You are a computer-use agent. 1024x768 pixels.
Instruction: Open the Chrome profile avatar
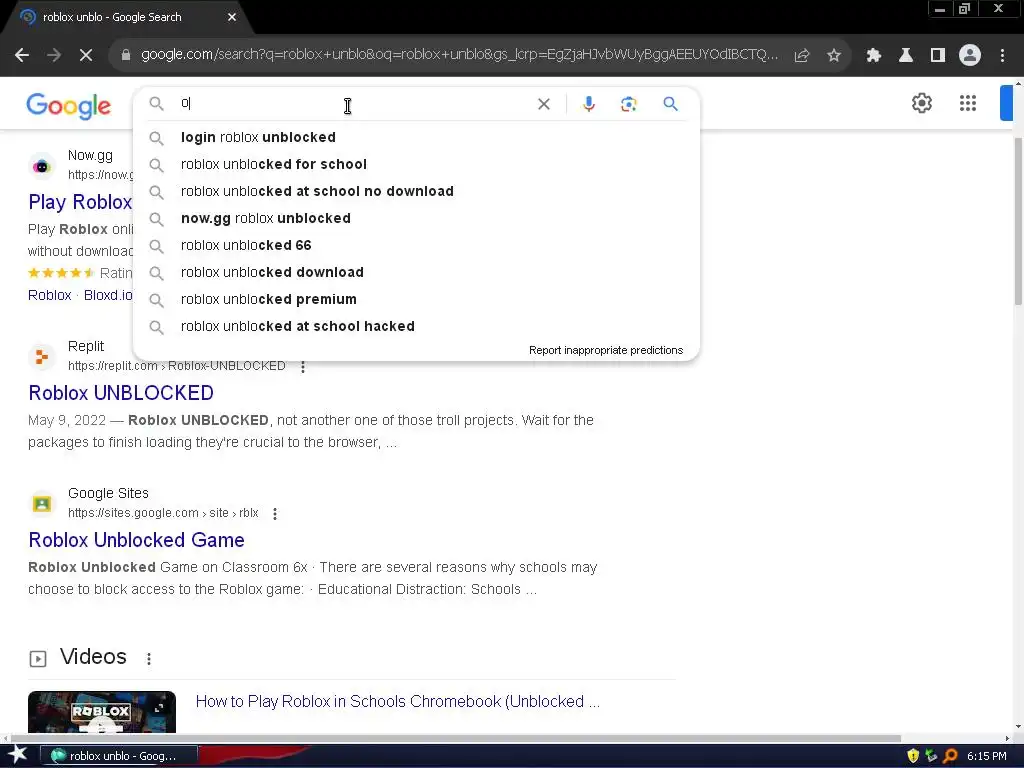click(970, 56)
